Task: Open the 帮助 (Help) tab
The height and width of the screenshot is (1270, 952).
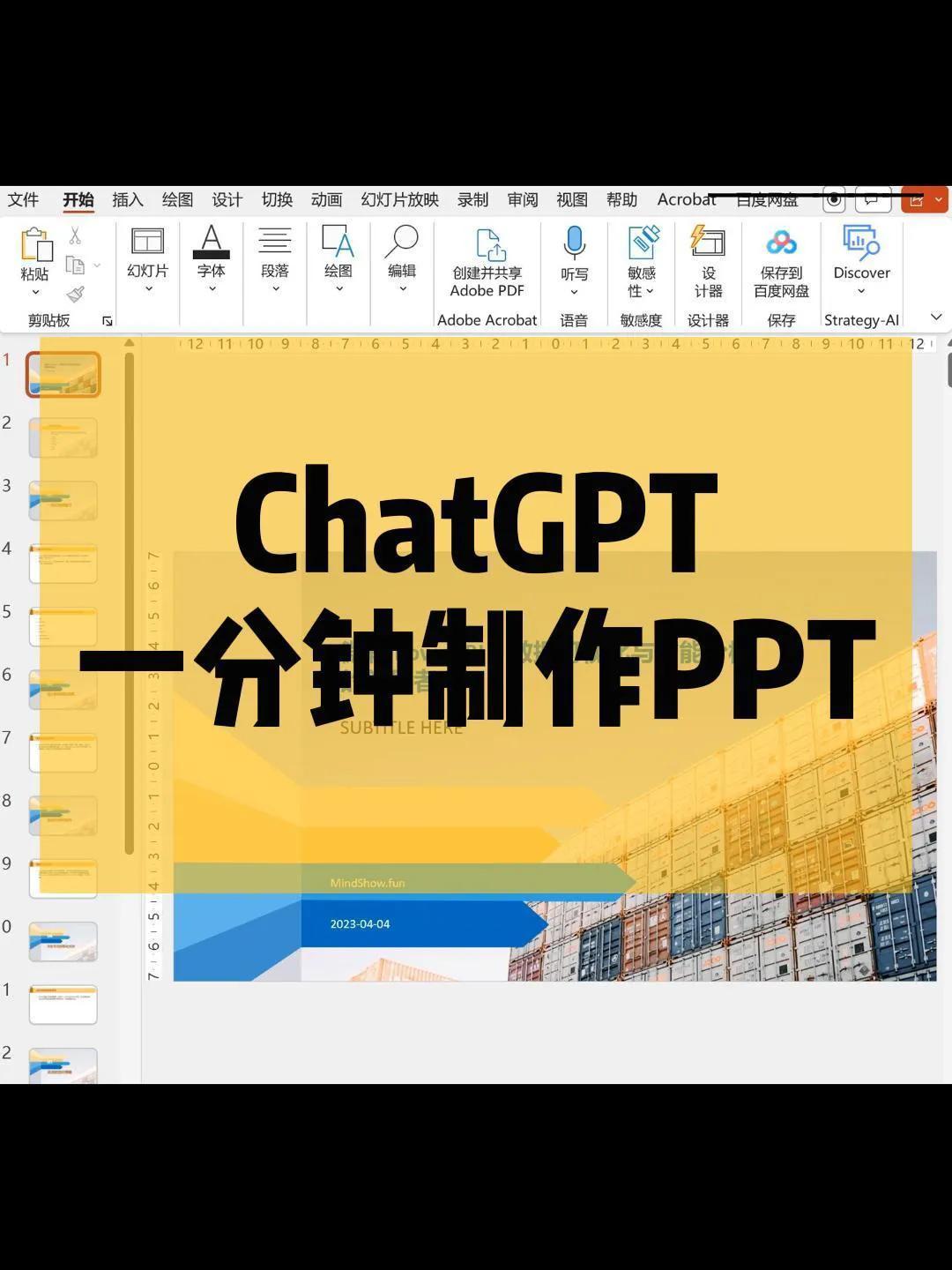Action: 621,200
